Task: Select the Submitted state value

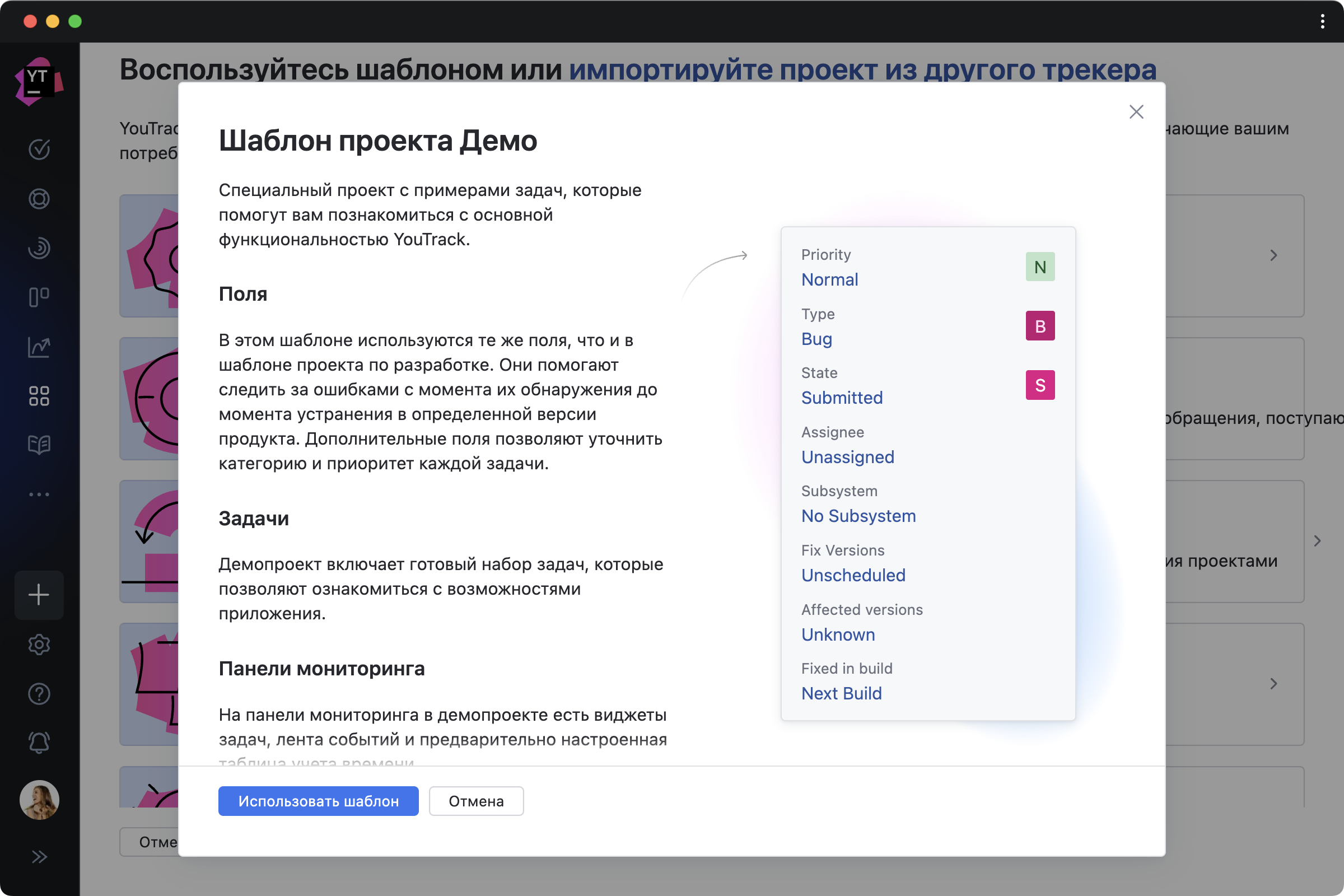Action: point(842,398)
